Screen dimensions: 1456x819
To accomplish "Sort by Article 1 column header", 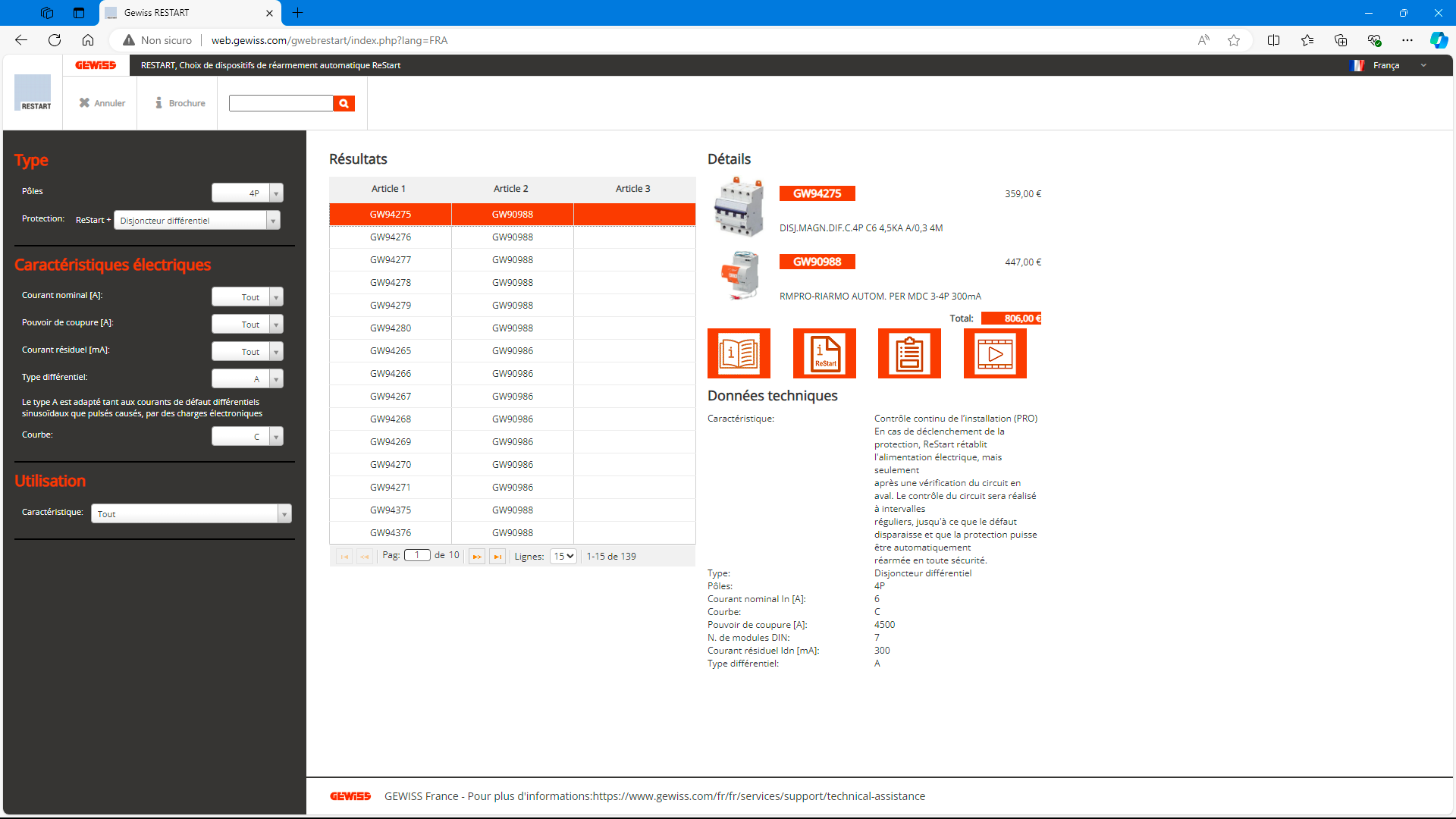I will tap(389, 189).
